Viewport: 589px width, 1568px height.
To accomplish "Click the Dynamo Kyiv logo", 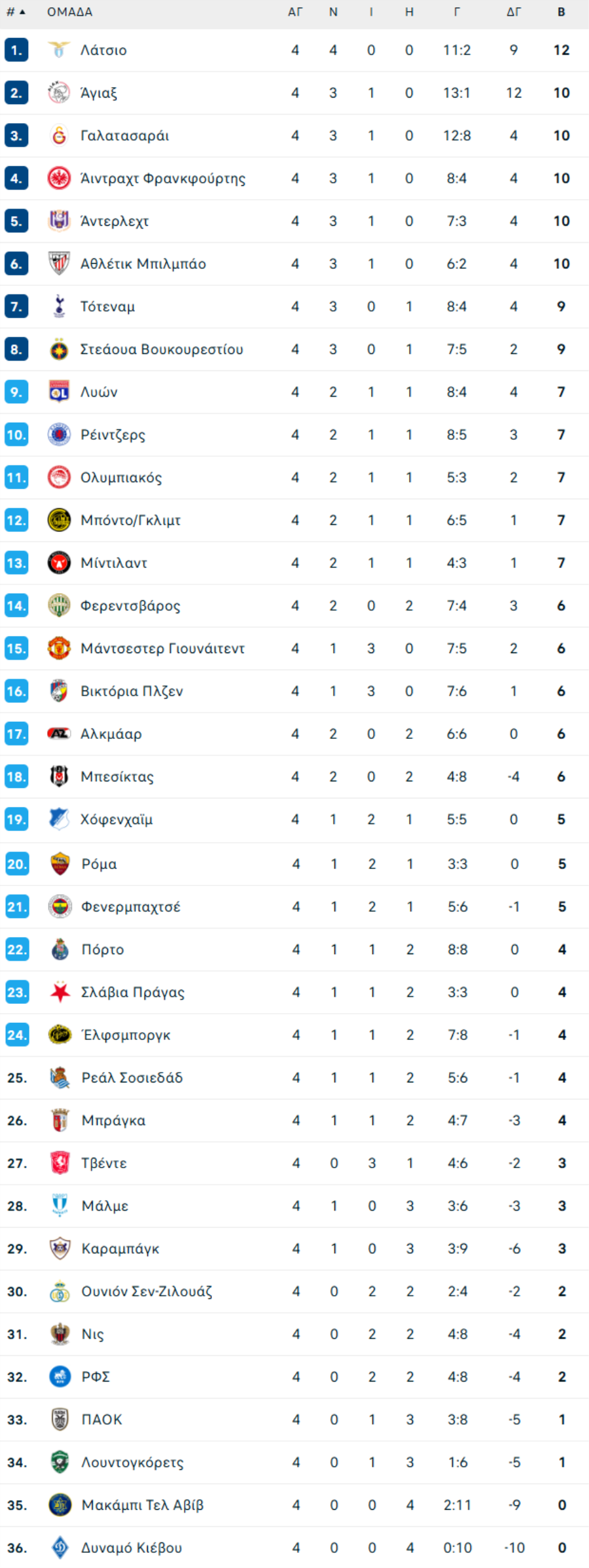I will tap(60, 1548).
